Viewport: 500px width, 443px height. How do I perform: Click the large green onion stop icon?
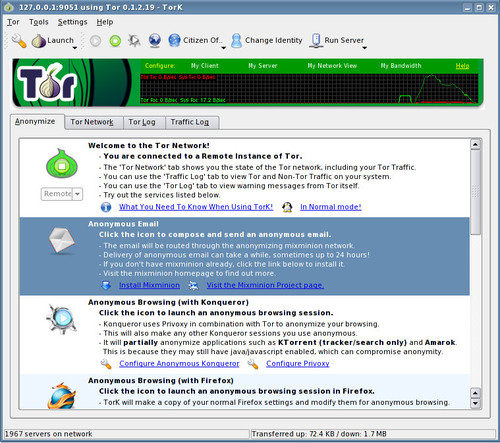tap(62, 163)
